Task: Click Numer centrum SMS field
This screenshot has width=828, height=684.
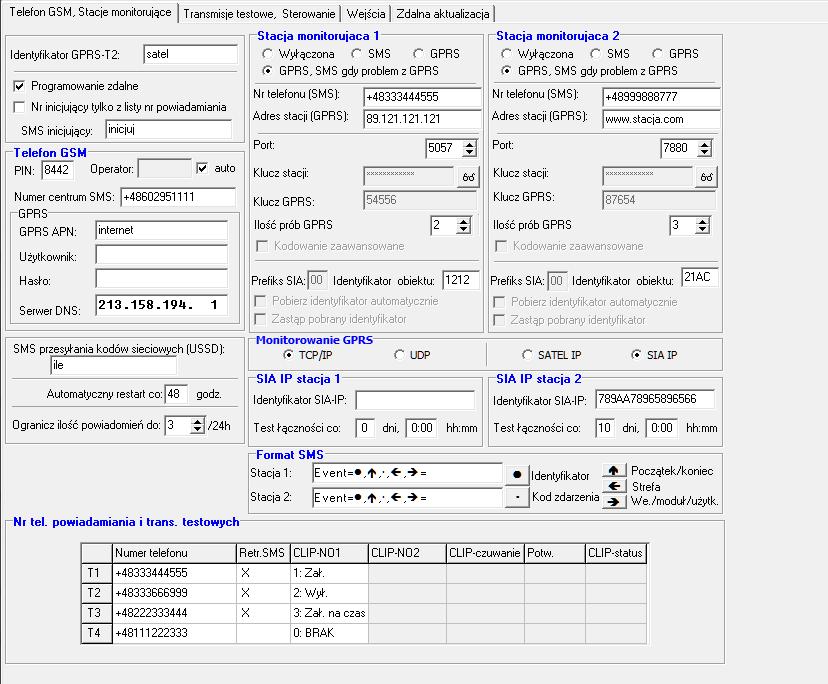Action: pos(178,197)
